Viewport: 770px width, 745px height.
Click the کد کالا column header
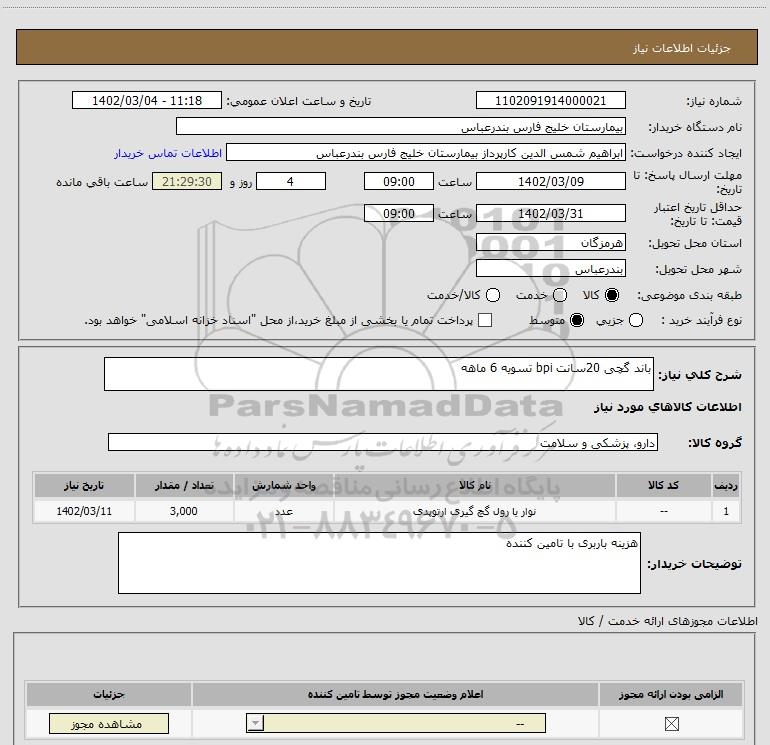pos(663,485)
